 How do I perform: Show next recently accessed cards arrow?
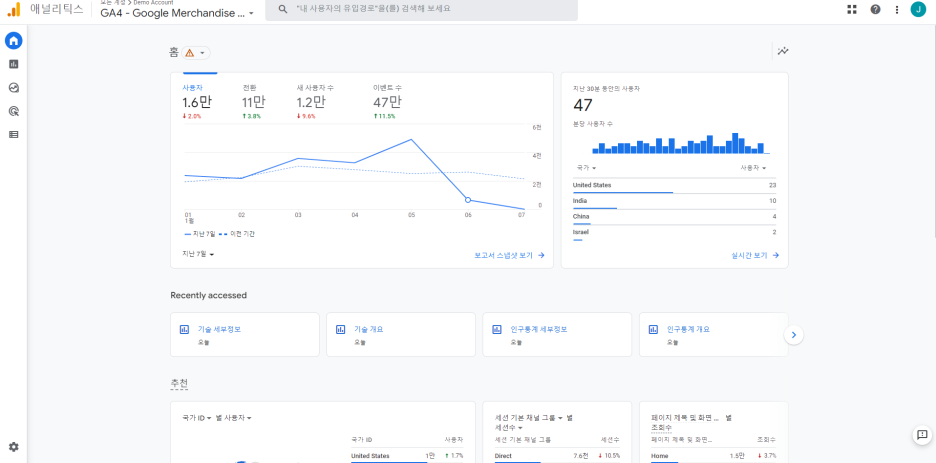[794, 335]
